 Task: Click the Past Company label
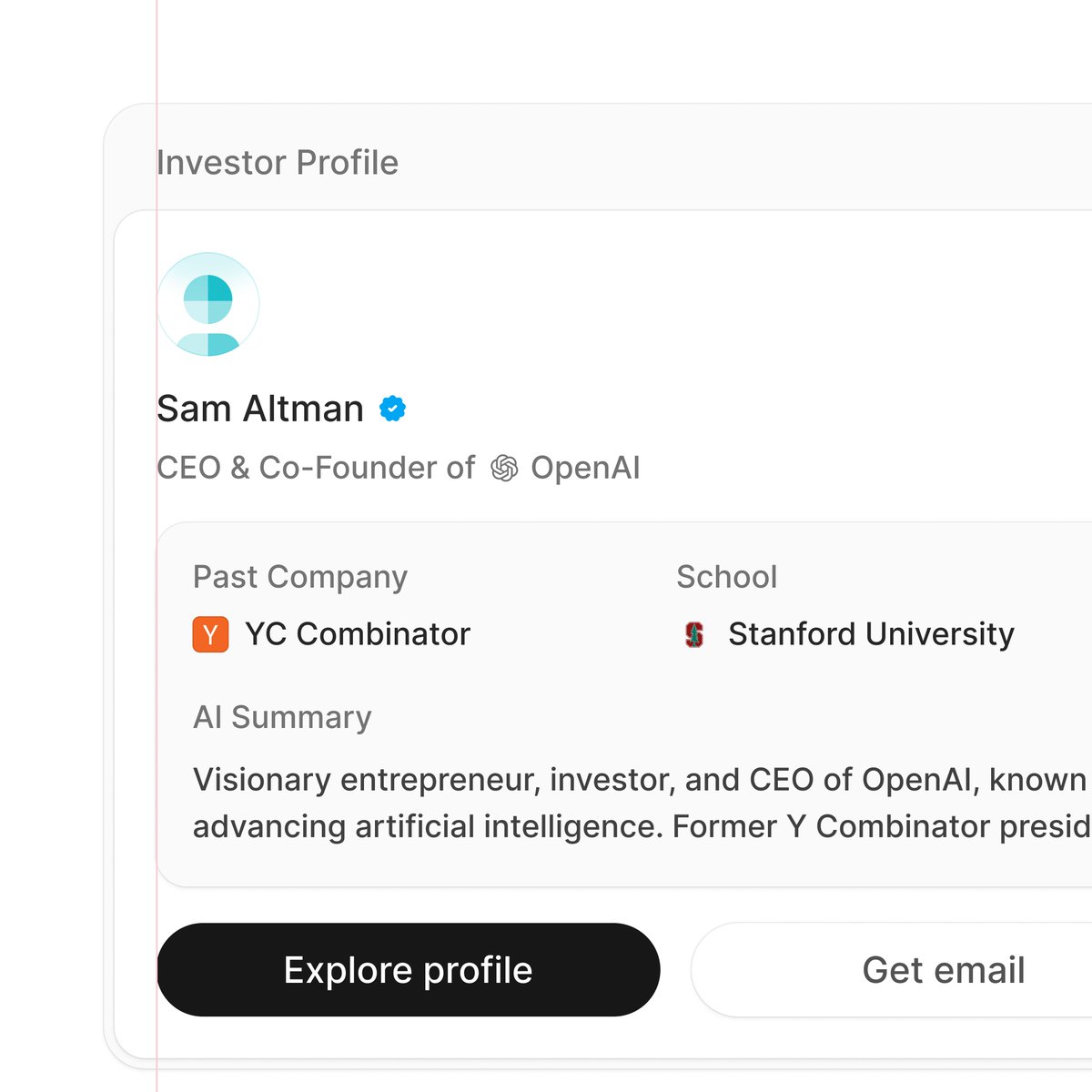(x=300, y=577)
